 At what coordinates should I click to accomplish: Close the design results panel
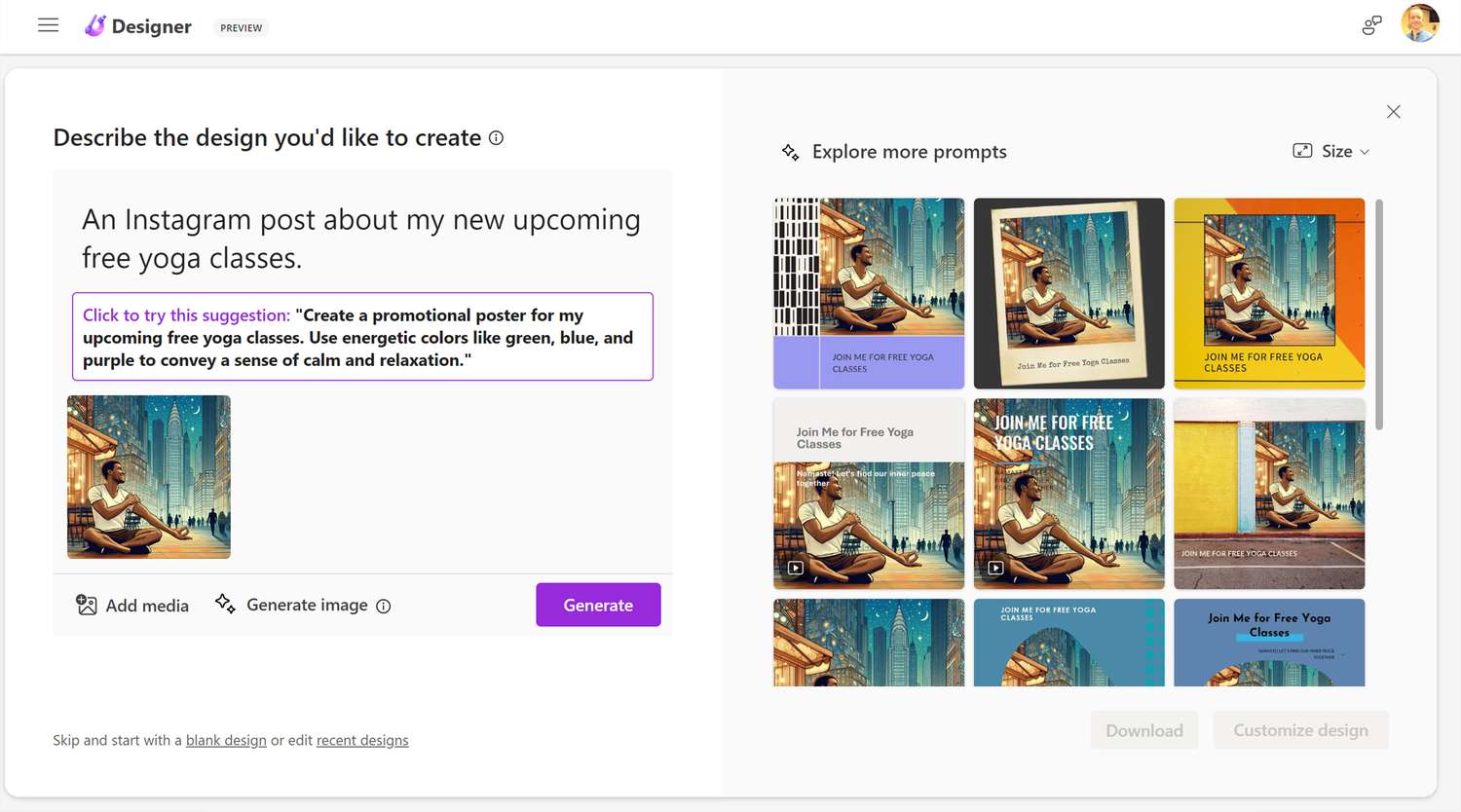[1393, 112]
